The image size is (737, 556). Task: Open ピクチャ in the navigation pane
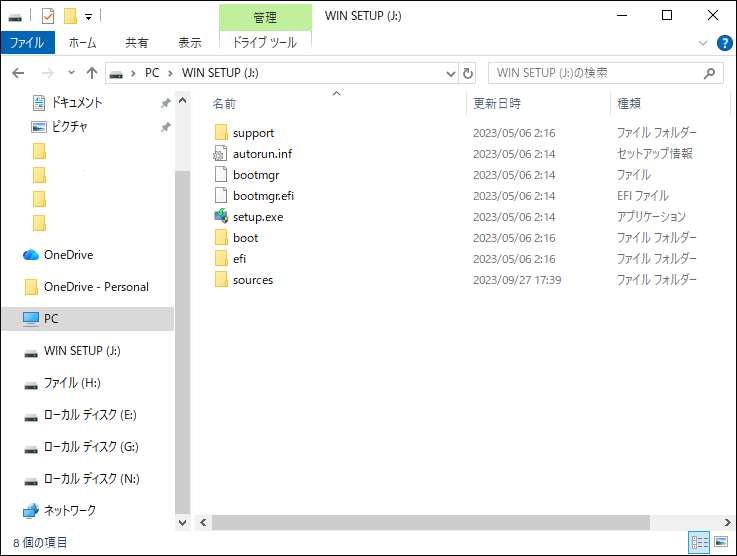pyautogui.click(x=70, y=126)
